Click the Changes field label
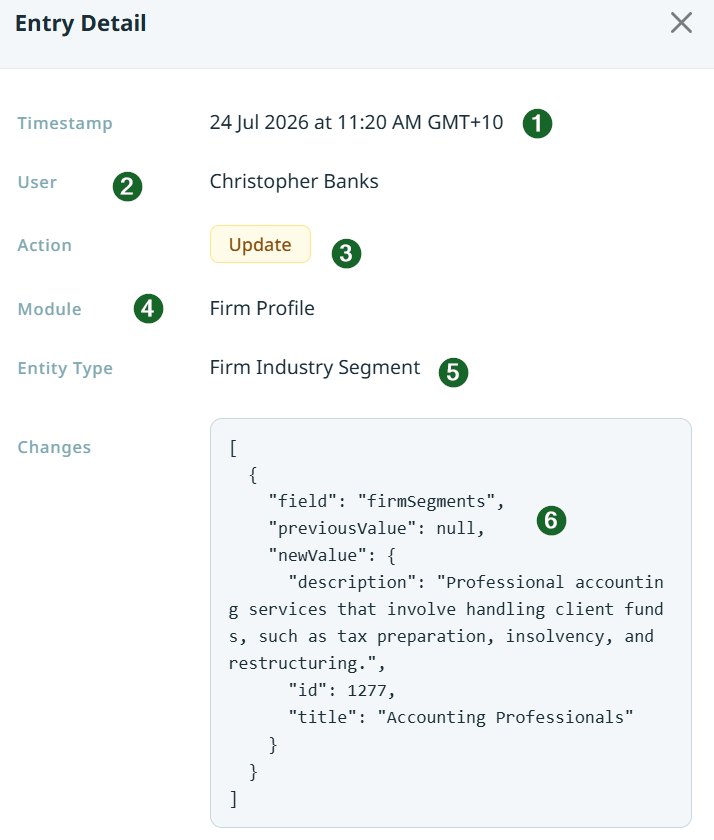This screenshot has height=840, width=714. (x=54, y=447)
